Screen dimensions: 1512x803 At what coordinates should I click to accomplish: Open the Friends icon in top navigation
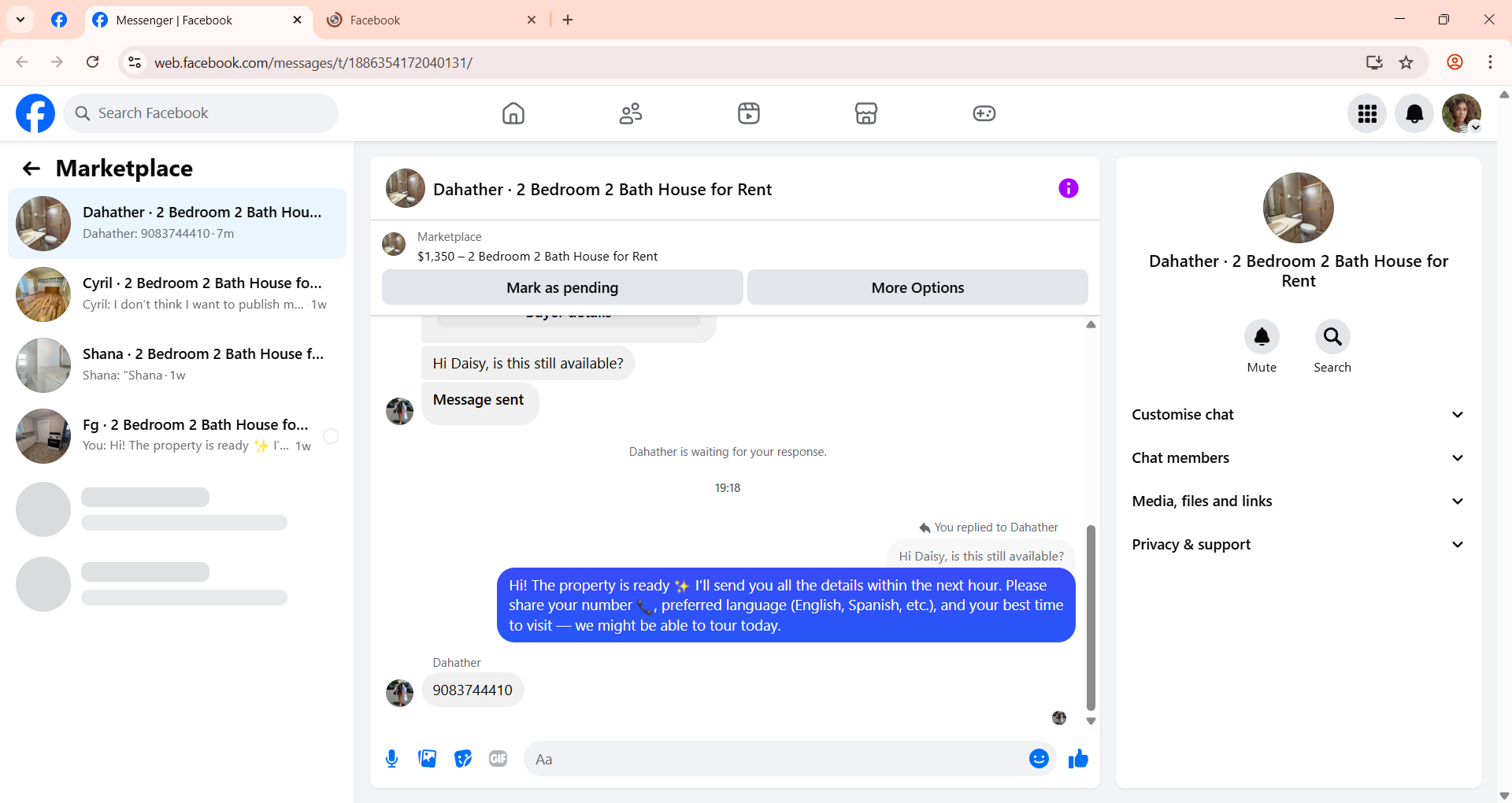[x=631, y=113]
